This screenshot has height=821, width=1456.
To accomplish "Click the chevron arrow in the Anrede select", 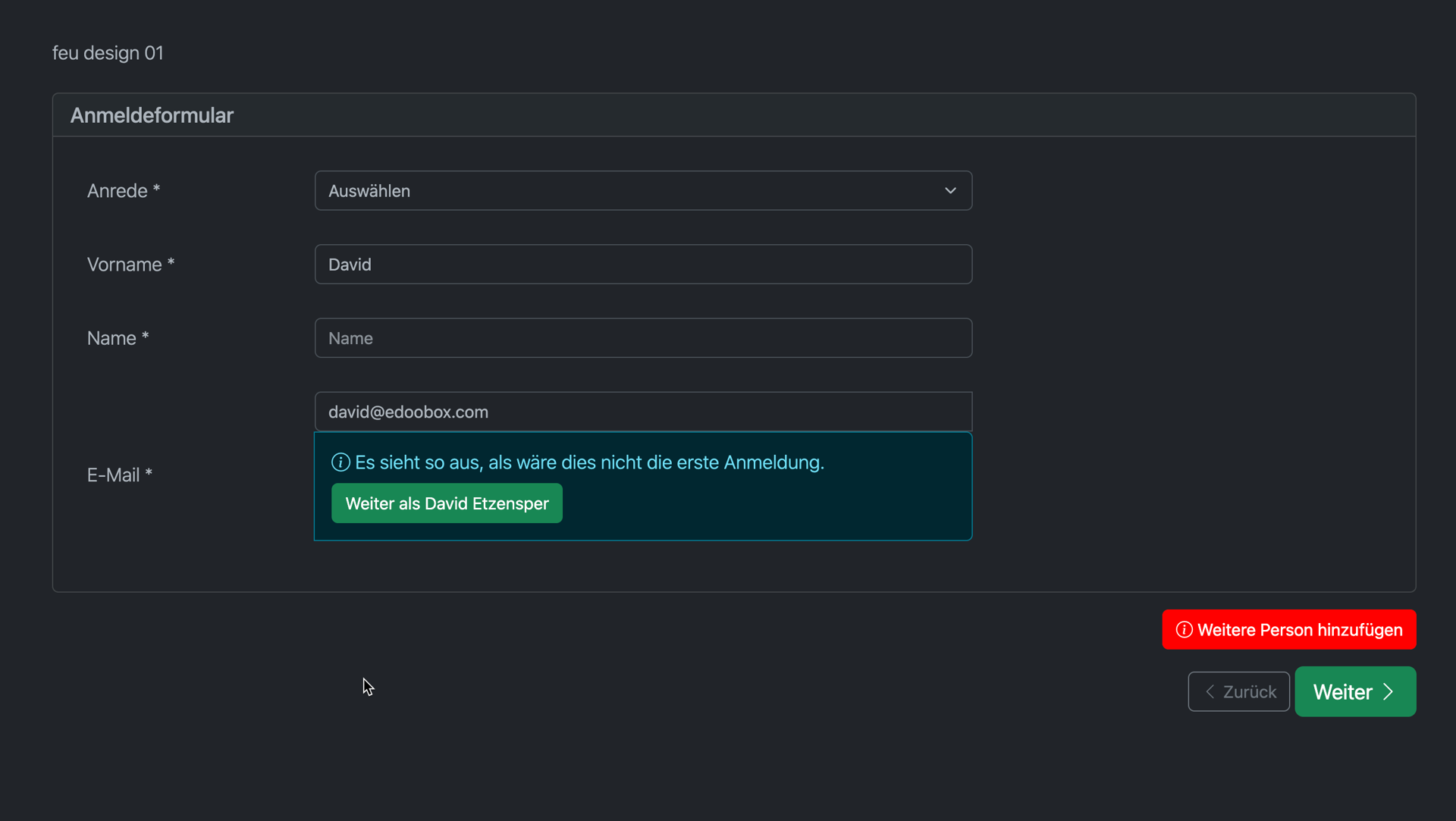I will (x=950, y=191).
